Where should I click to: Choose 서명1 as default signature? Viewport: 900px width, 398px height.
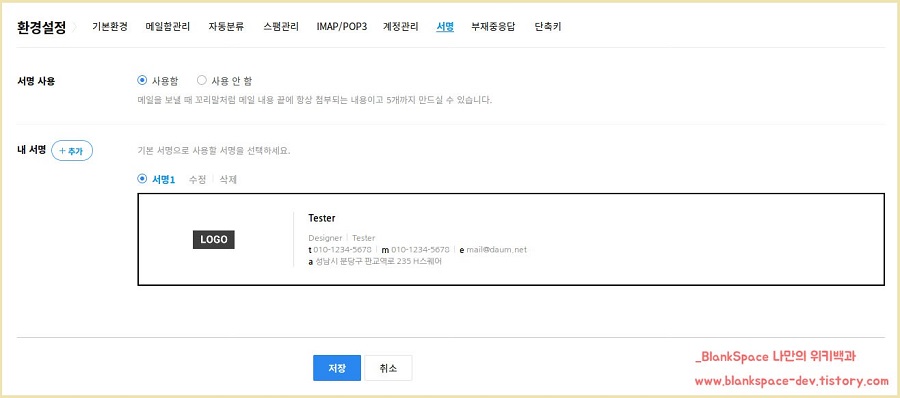[142, 179]
